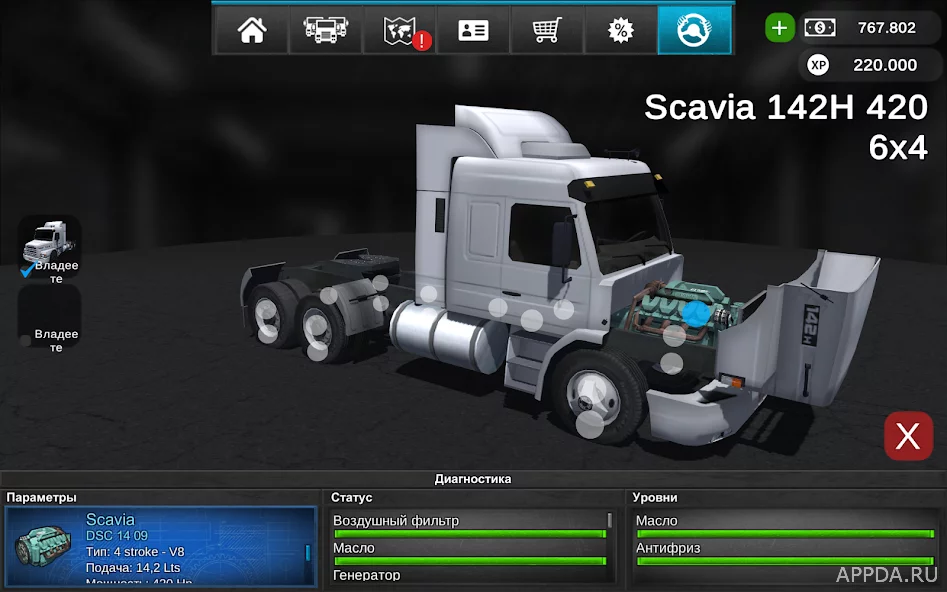Click the Масло status green bar

coord(470,561)
